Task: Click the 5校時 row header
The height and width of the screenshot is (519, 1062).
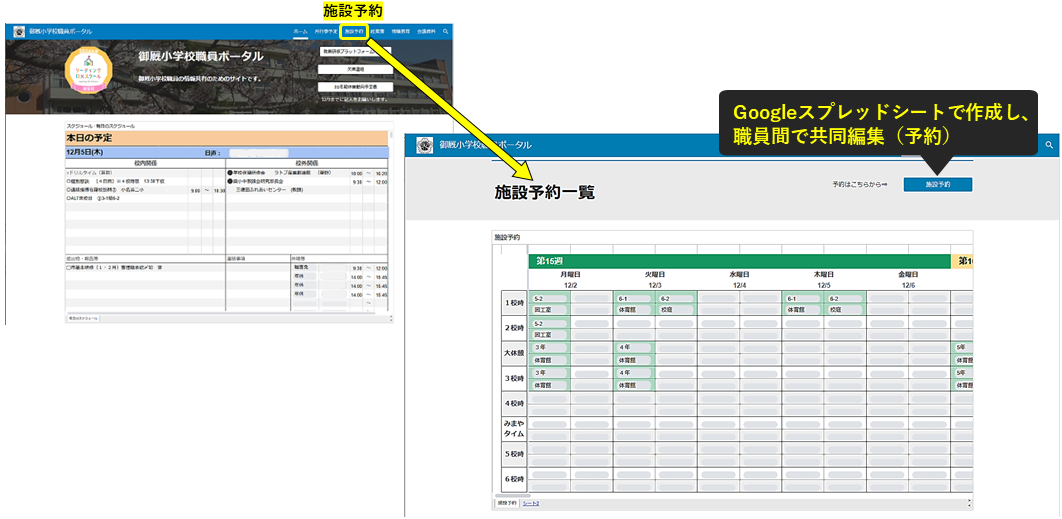Action: tap(514, 455)
